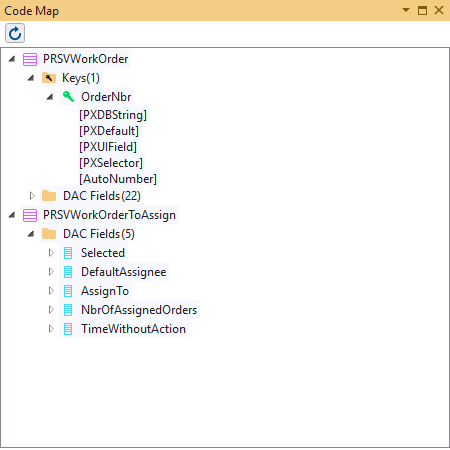Click the field icon next to TimeWithoutAction

pyautogui.click(x=68, y=329)
